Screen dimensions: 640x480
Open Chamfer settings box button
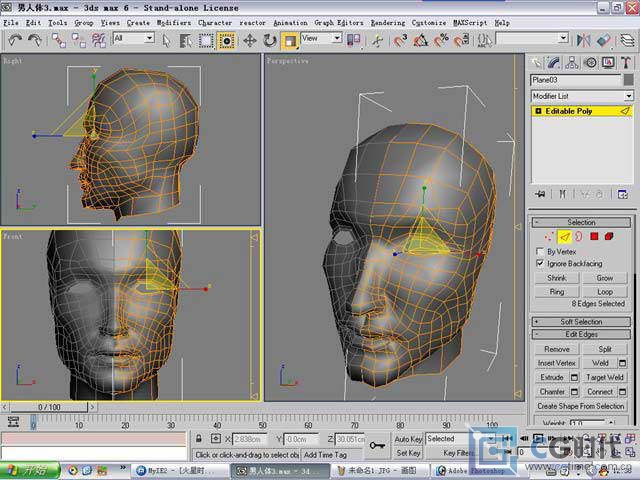click(574, 392)
